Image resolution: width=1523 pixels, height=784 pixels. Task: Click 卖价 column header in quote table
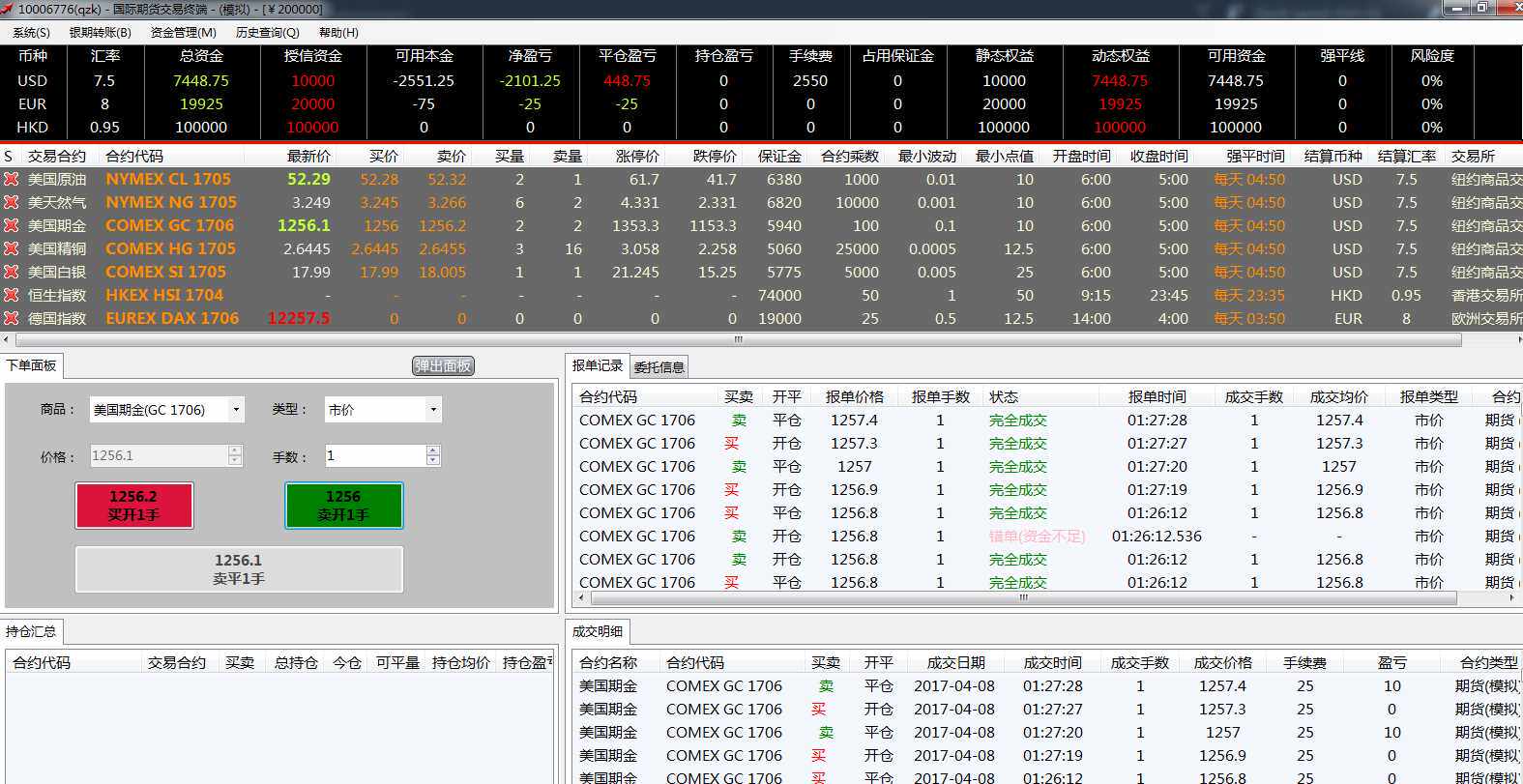click(451, 156)
